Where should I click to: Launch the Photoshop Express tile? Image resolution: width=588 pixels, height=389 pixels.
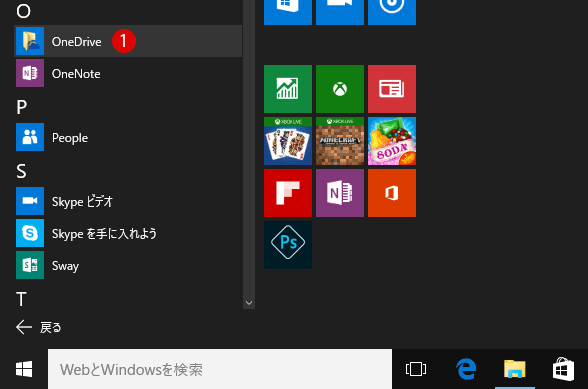click(x=288, y=245)
